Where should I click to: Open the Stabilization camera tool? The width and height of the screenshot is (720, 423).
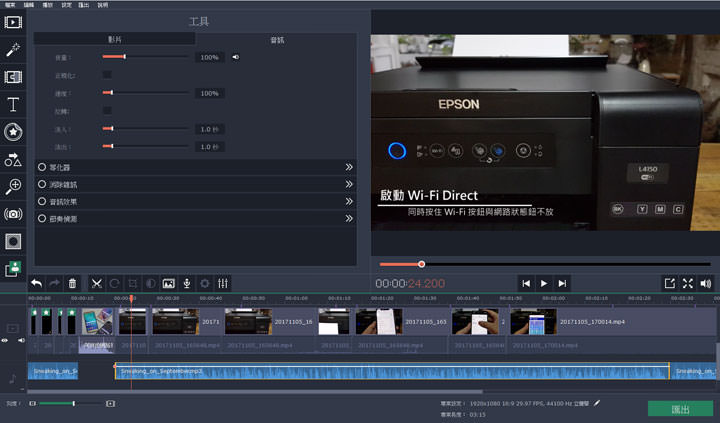(x=13, y=214)
